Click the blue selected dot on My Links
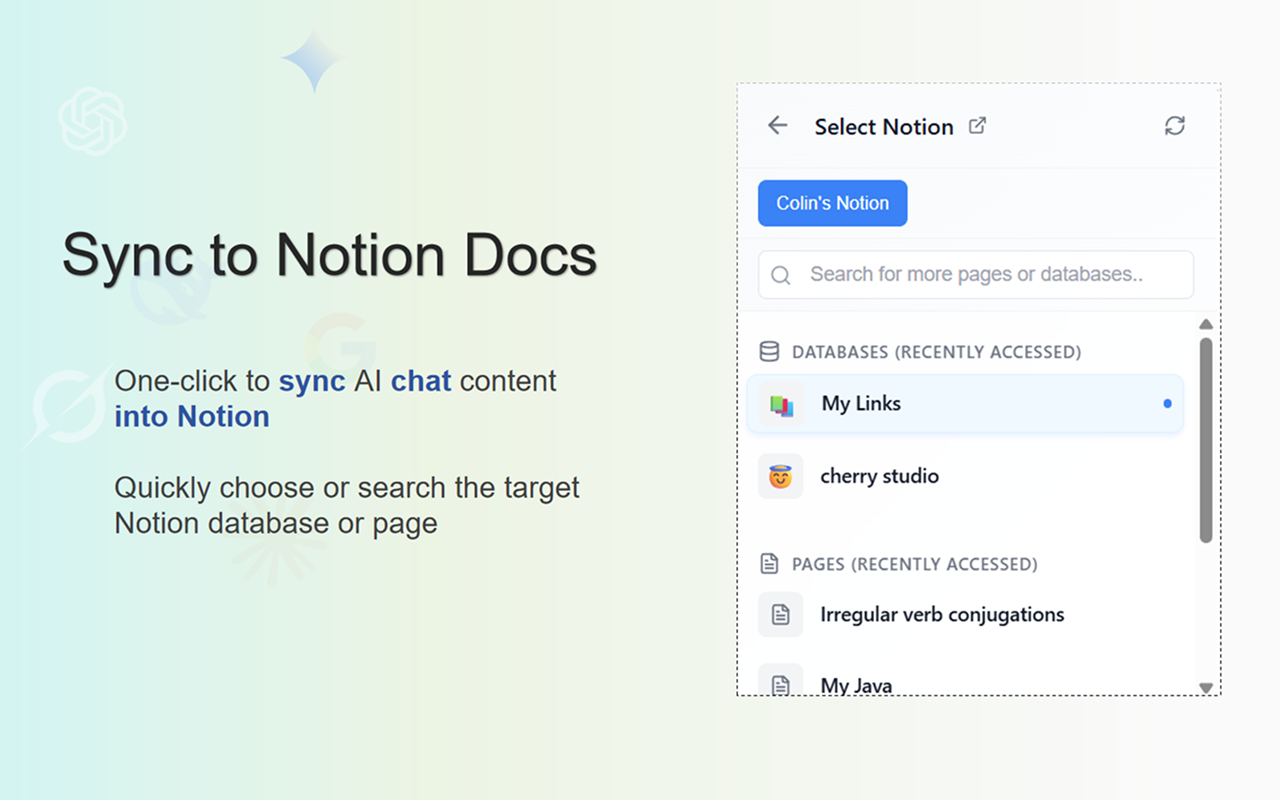 click(x=1167, y=404)
